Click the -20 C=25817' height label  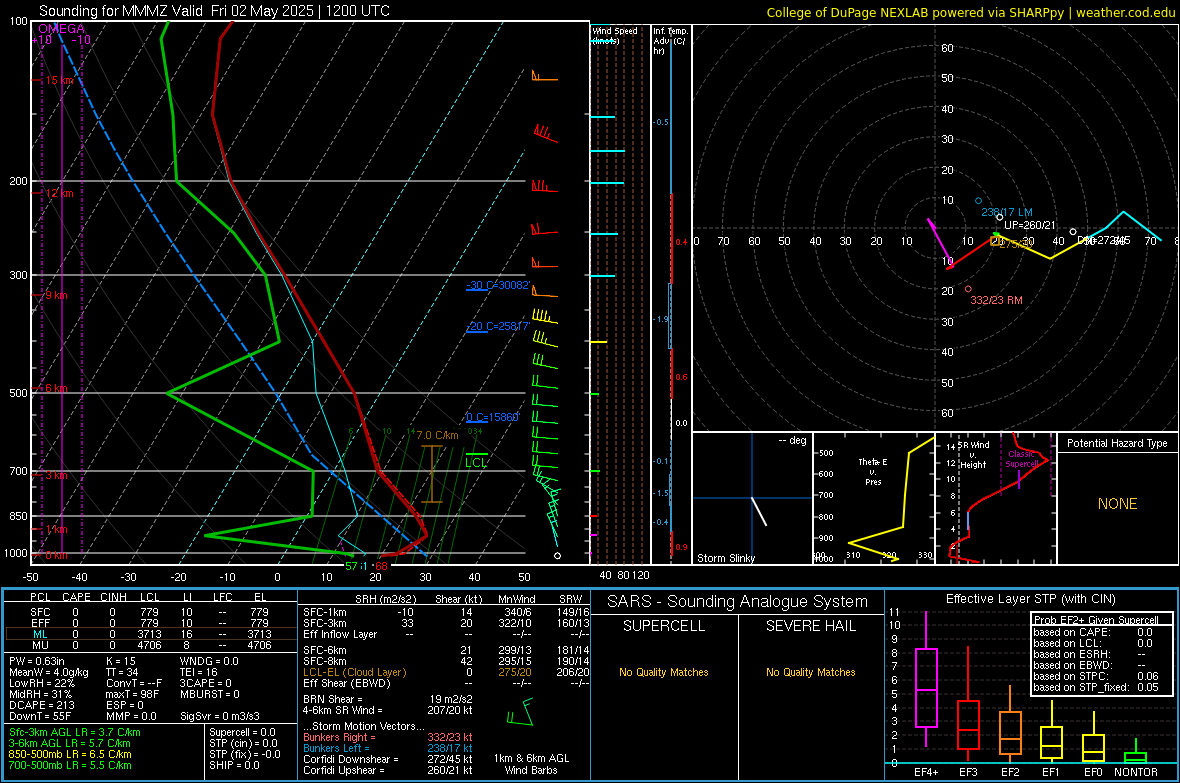tap(498, 326)
